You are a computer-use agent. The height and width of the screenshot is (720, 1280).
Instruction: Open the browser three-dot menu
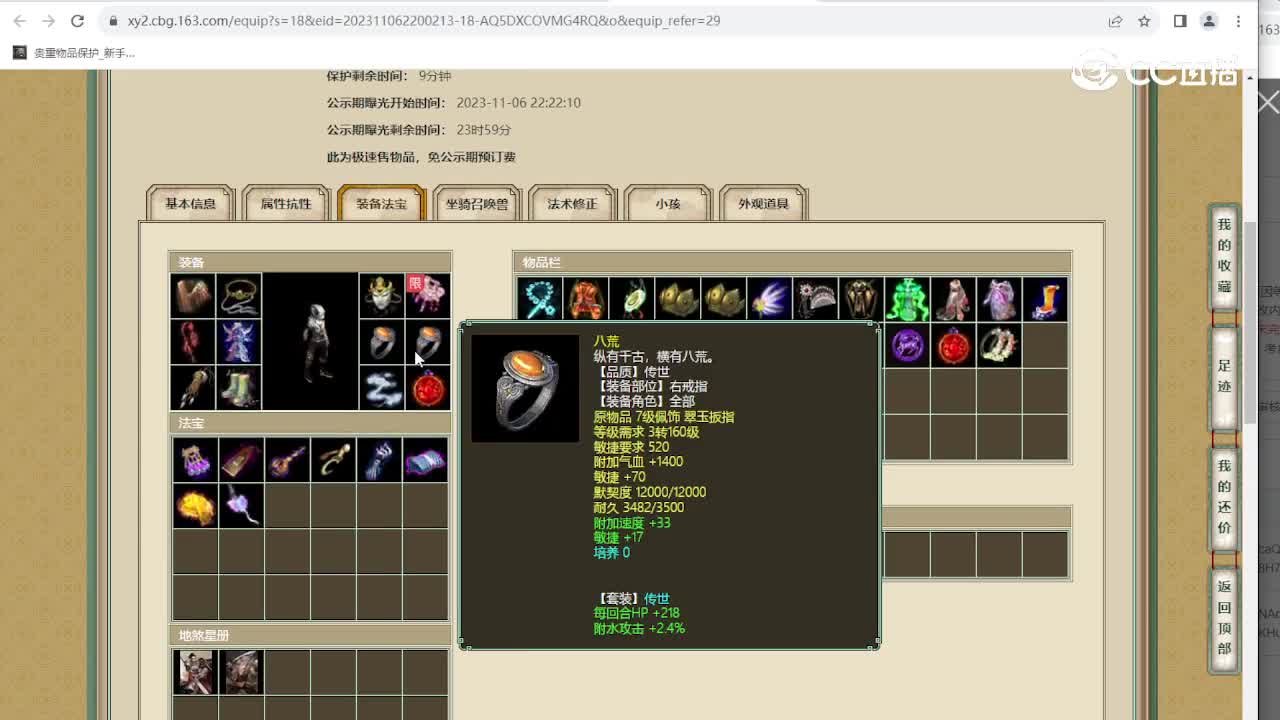1238,20
